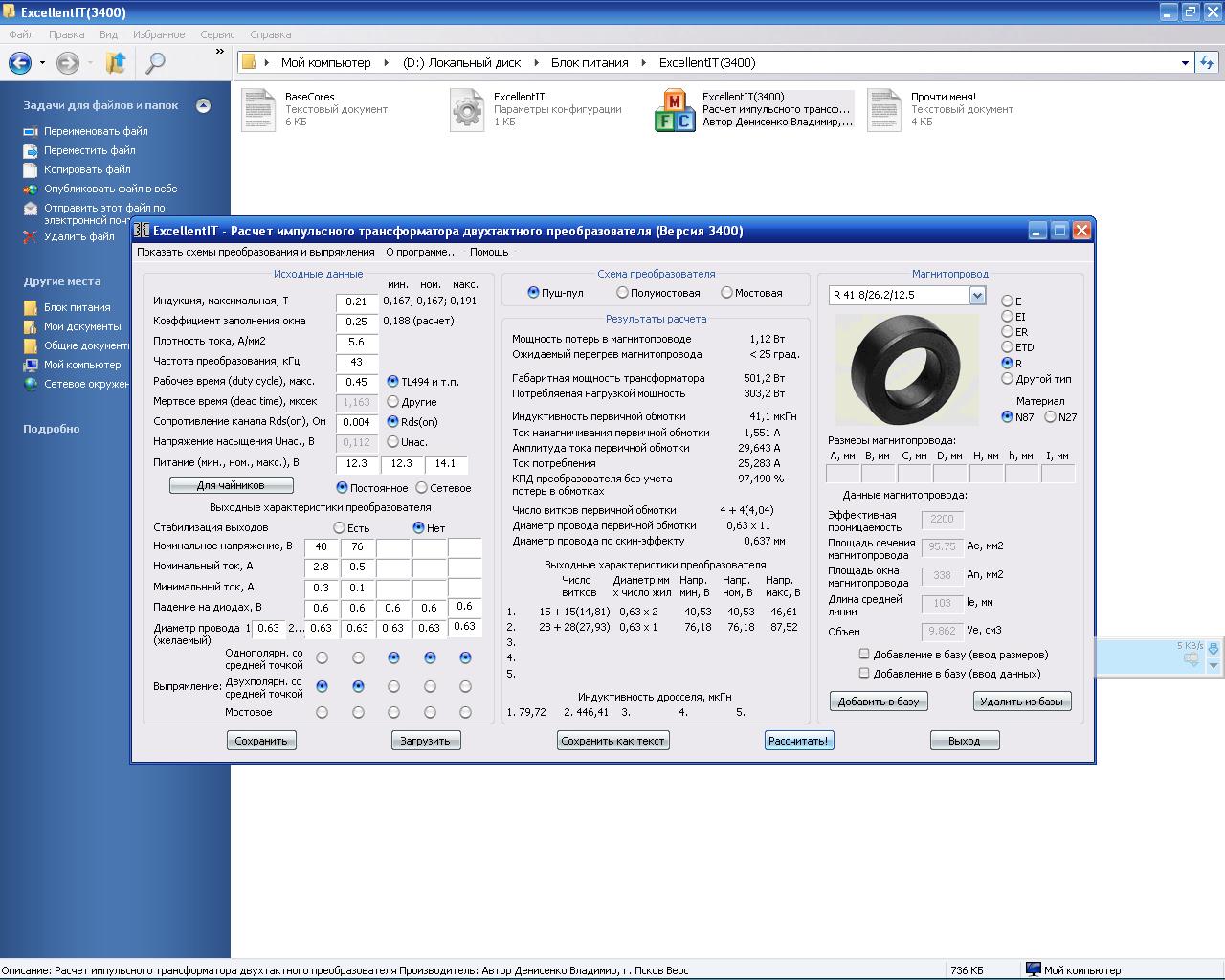
Task: Collapse the Задачи для файлов и папок panel
Action: (x=203, y=106)
